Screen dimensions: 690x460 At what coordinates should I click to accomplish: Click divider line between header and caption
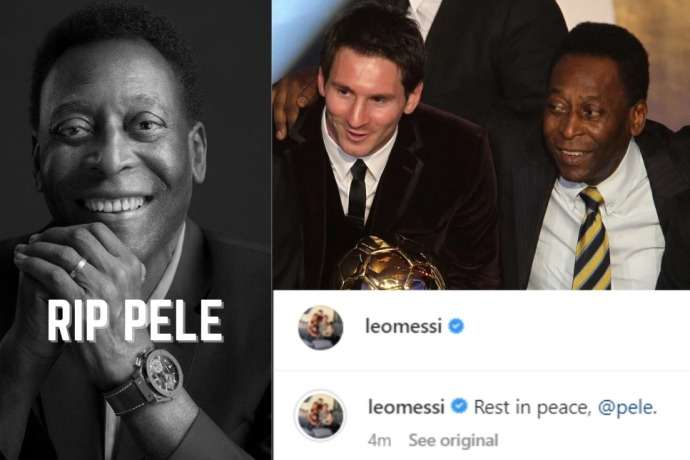click(481, 371)
